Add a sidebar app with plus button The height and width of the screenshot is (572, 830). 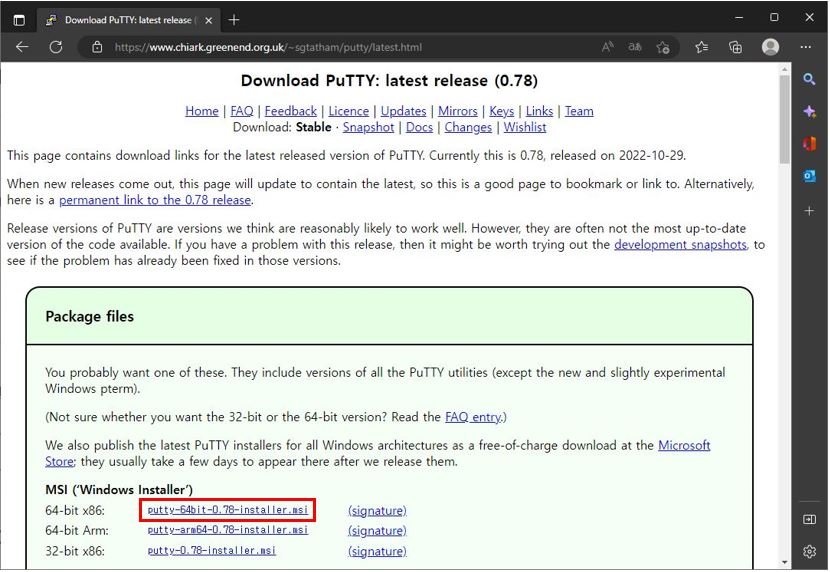(x=809, y=211)
